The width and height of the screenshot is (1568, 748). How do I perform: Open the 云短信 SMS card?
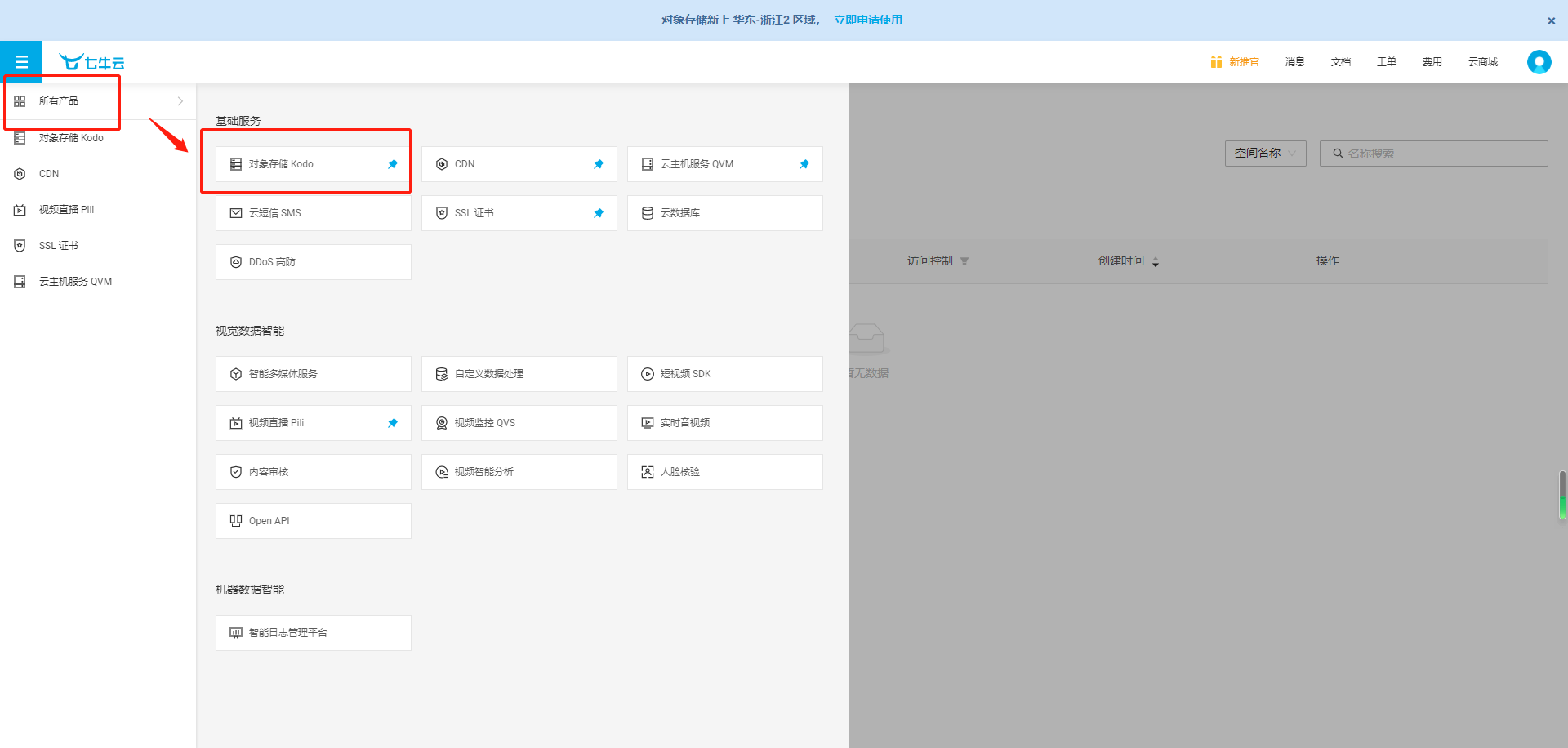click(314, 213)
